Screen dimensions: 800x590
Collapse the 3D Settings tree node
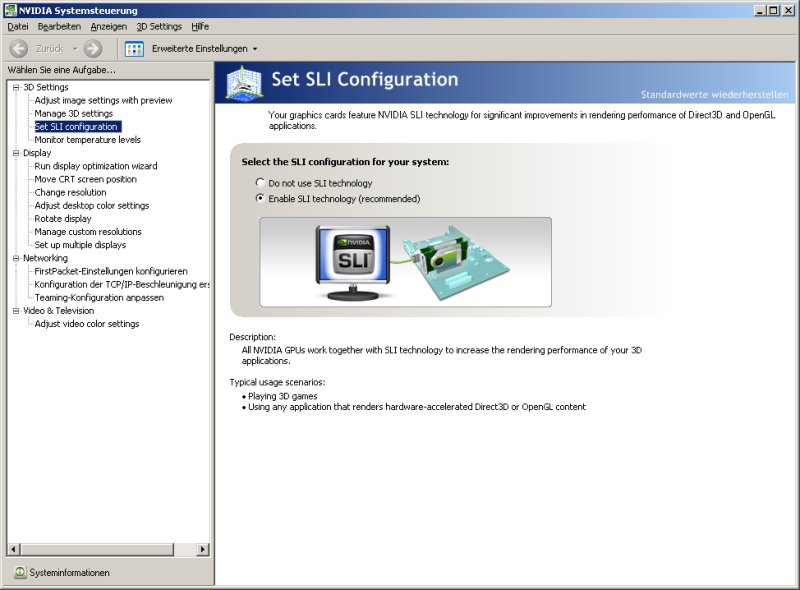pyautogui.click(x=16, y=87)
